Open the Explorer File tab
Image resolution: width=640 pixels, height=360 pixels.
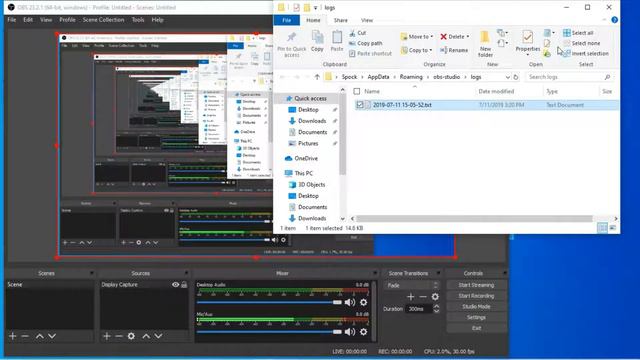[287, 20]
